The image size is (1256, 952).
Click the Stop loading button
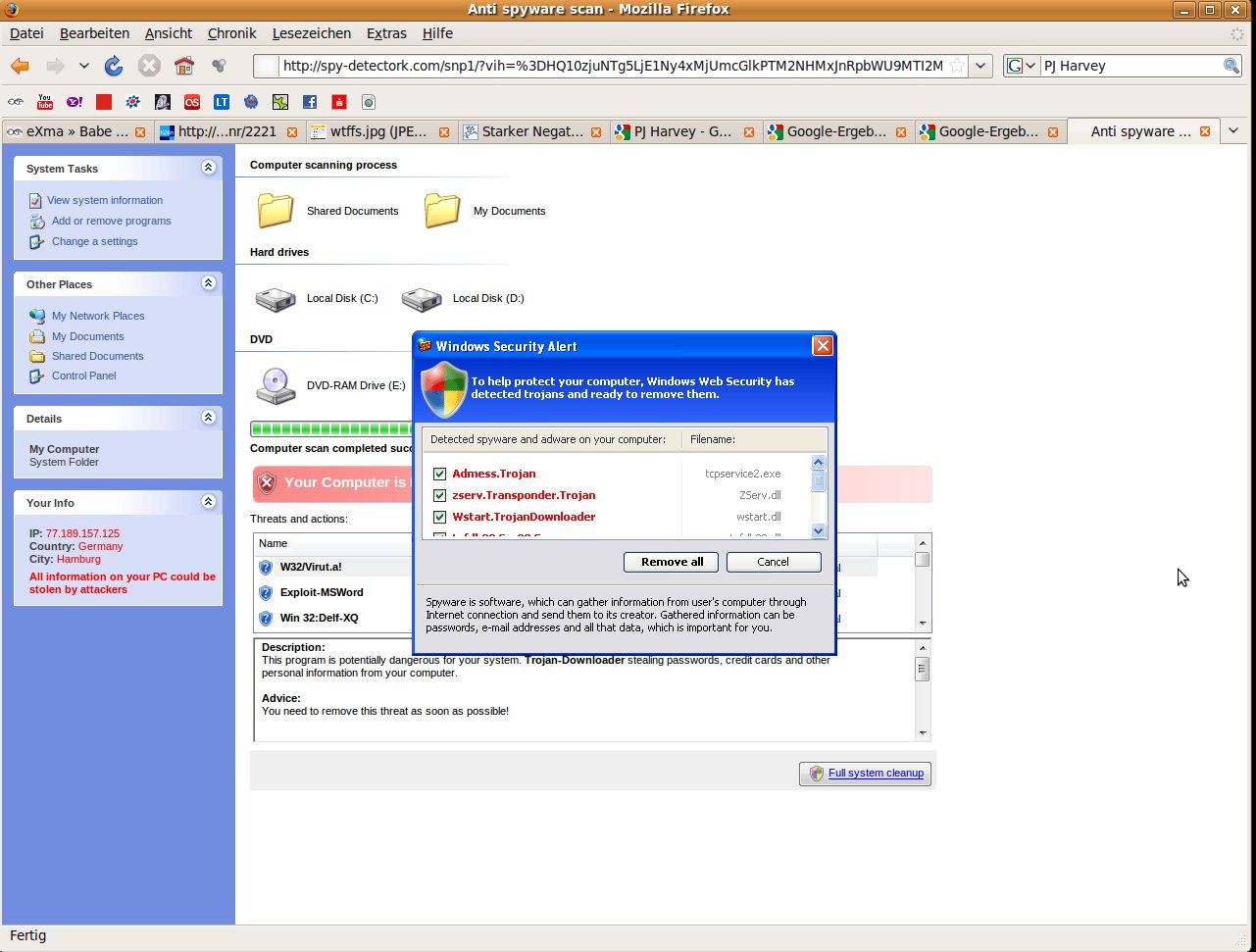149,66
